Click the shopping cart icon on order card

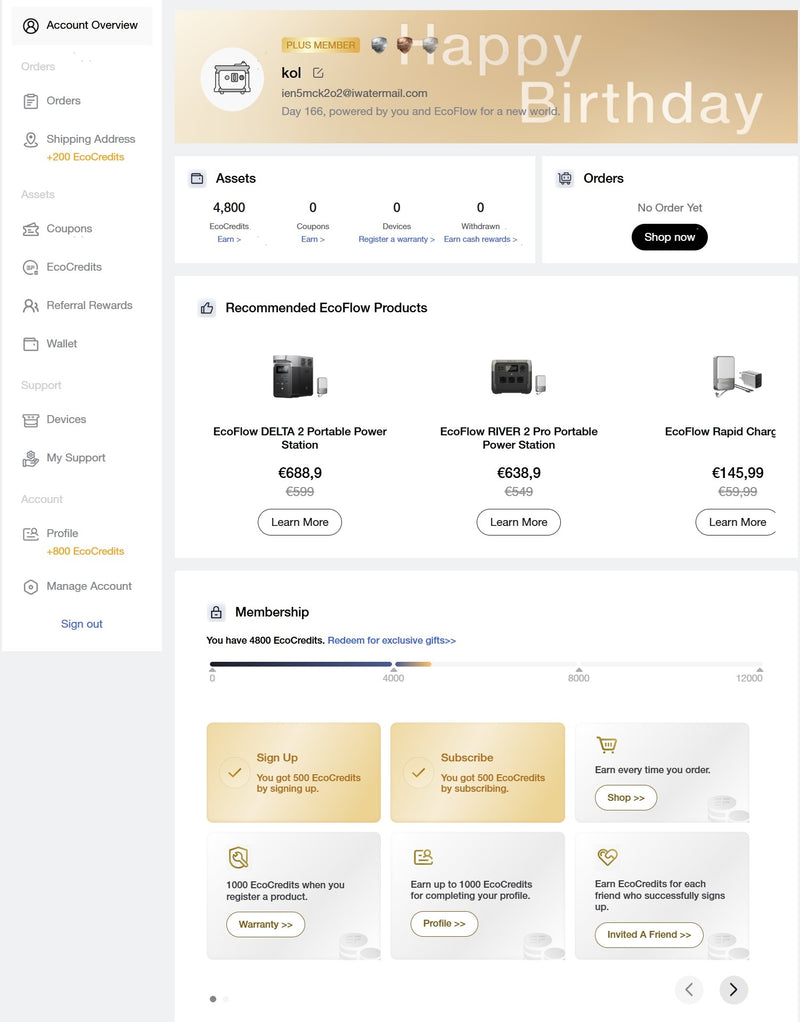(x=606, y=744)
